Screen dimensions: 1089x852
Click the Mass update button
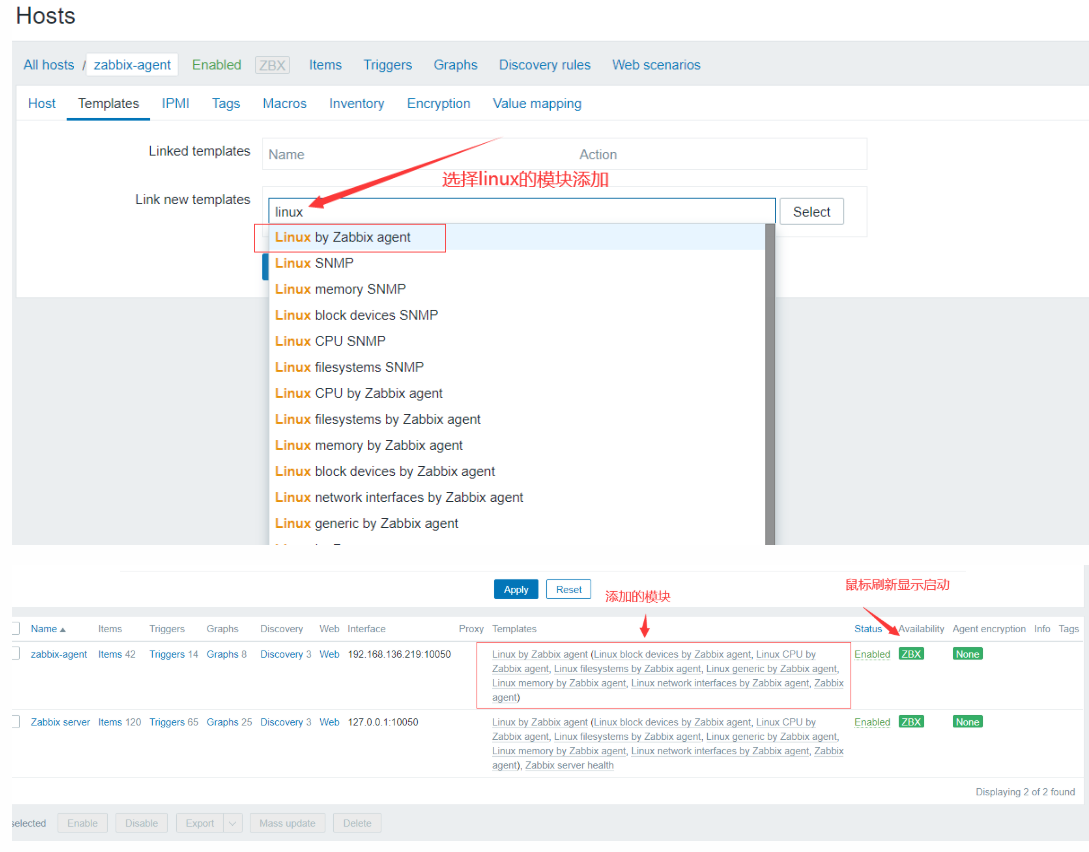[288, 824]
